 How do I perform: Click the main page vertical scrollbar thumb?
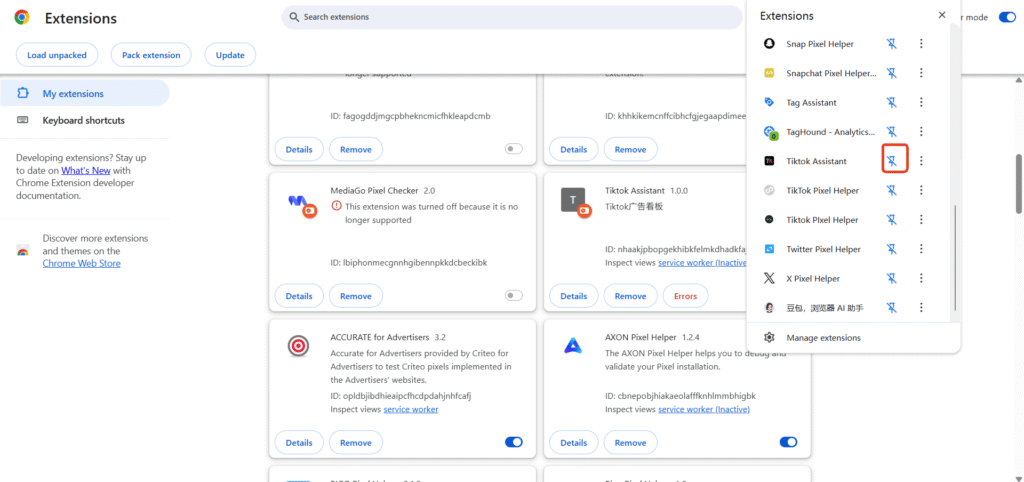1019,184
